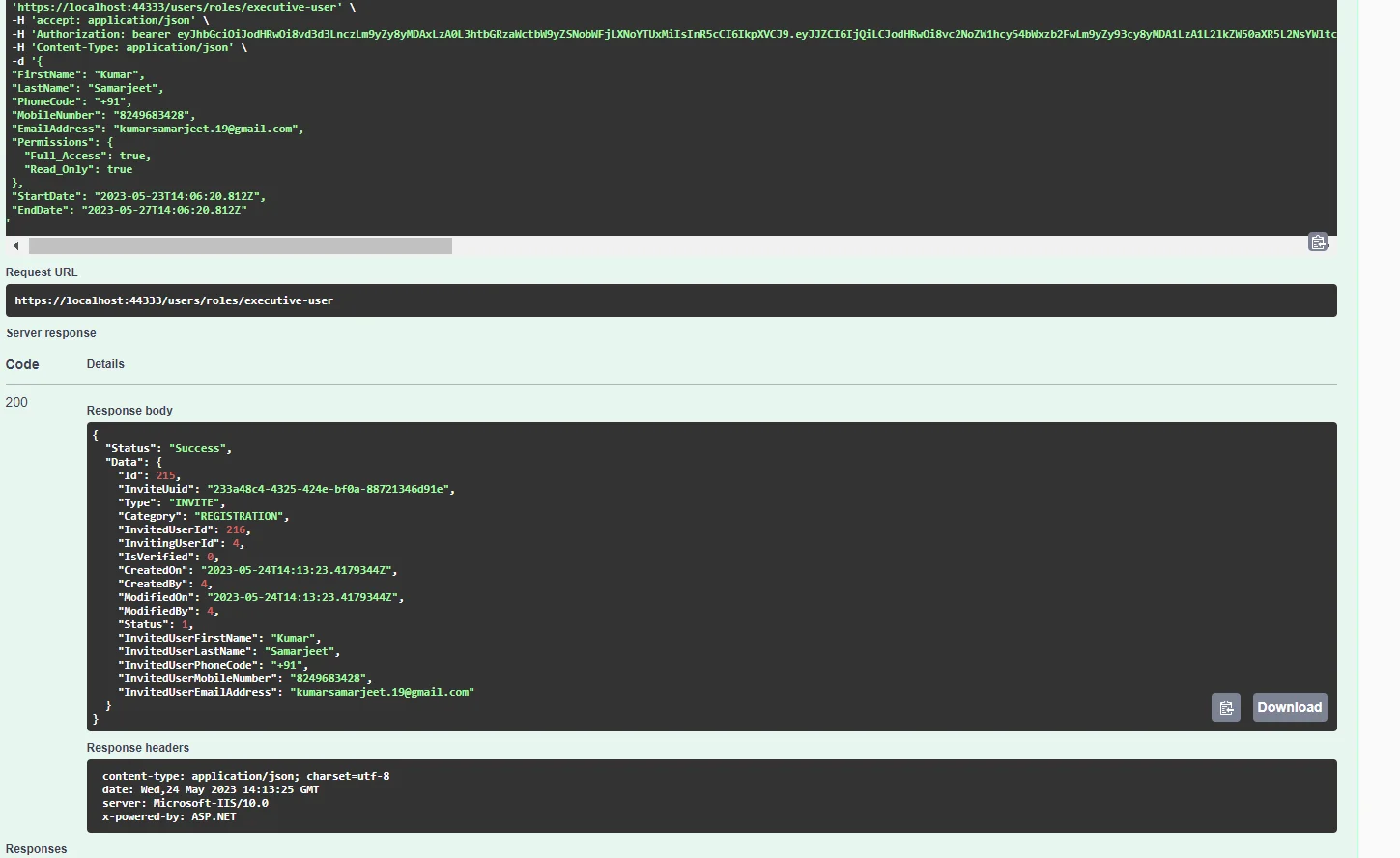The image size is (1400, 858).
Task: Click the curl scrollbar left arrow
Action: (15, 246)
